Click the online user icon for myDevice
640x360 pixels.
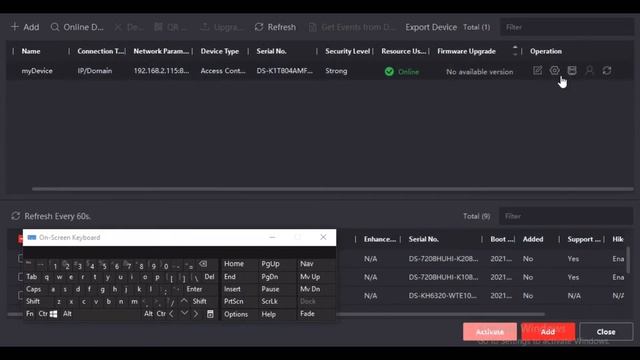(x=589, y=70)
